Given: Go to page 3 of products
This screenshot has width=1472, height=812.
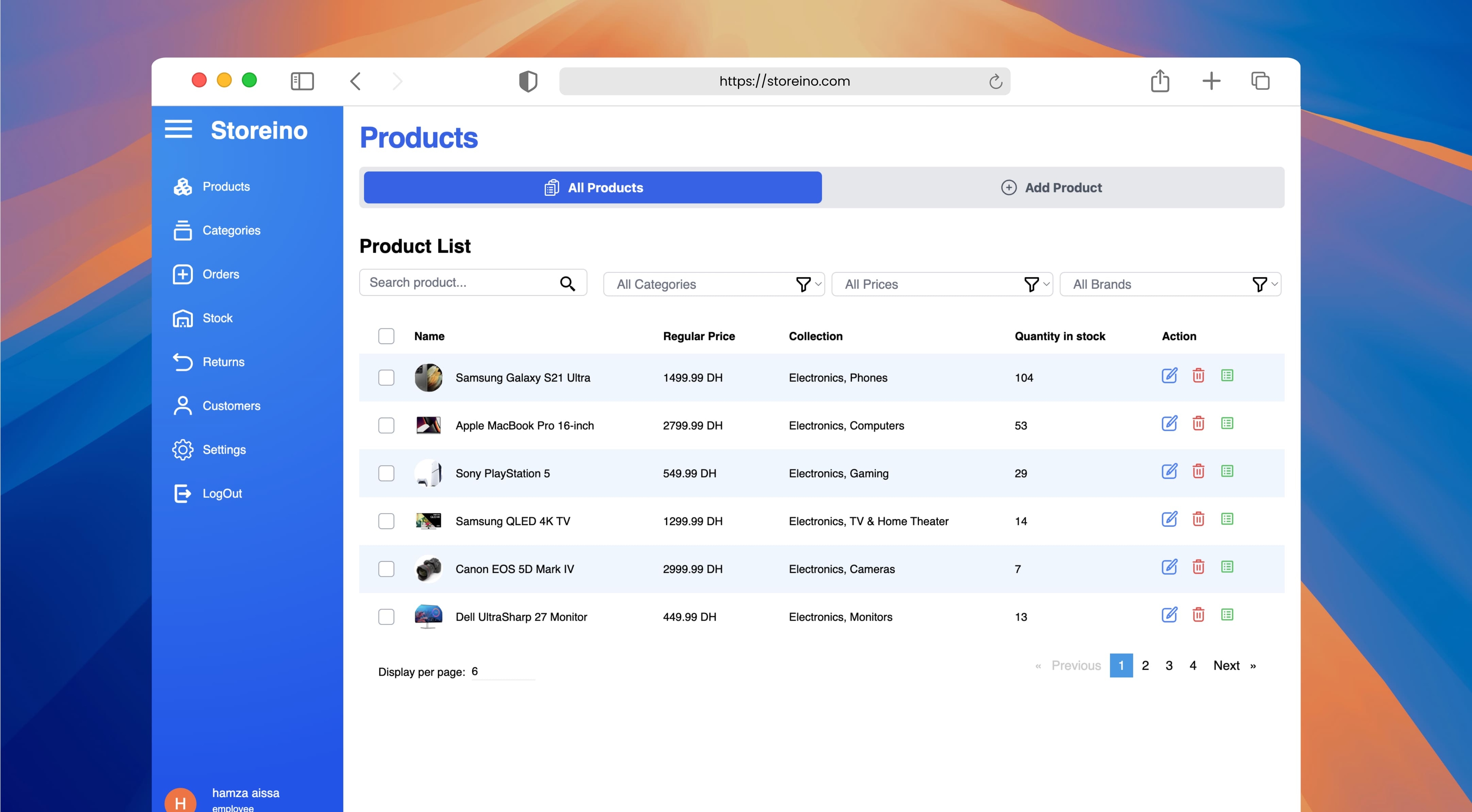Looking at the screenshot, I should coord(1168,665).
